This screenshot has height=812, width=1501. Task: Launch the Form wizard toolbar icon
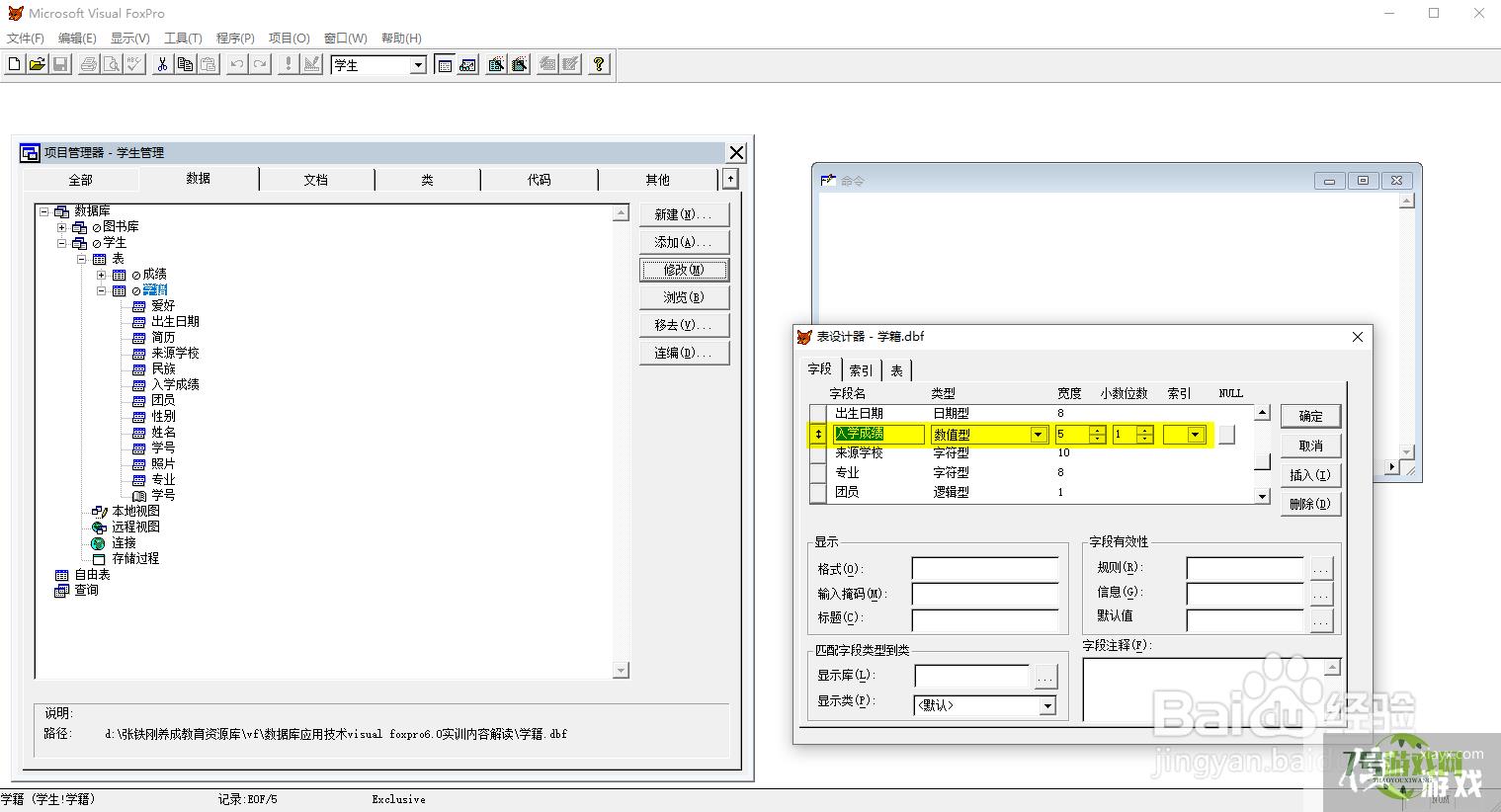[x=496, y=64]
